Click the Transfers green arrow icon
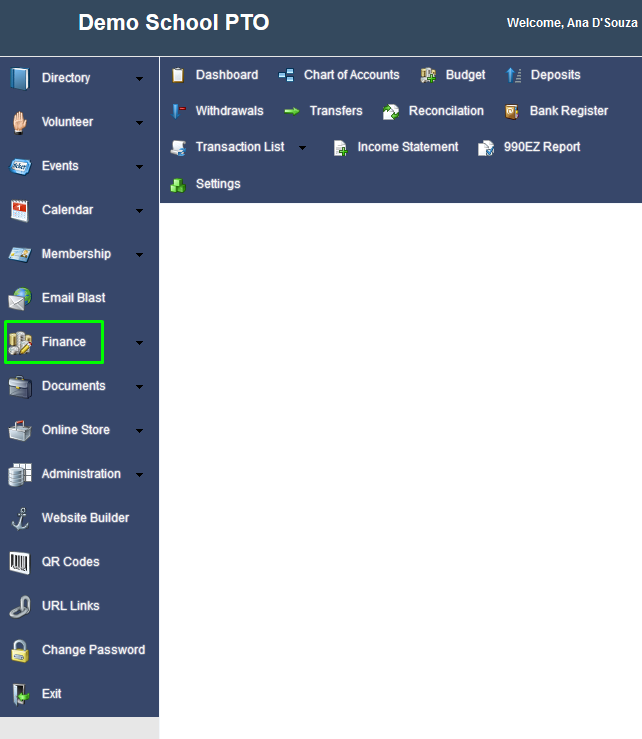The height and width of the screenshot is (739, 642). coord(292,111)
